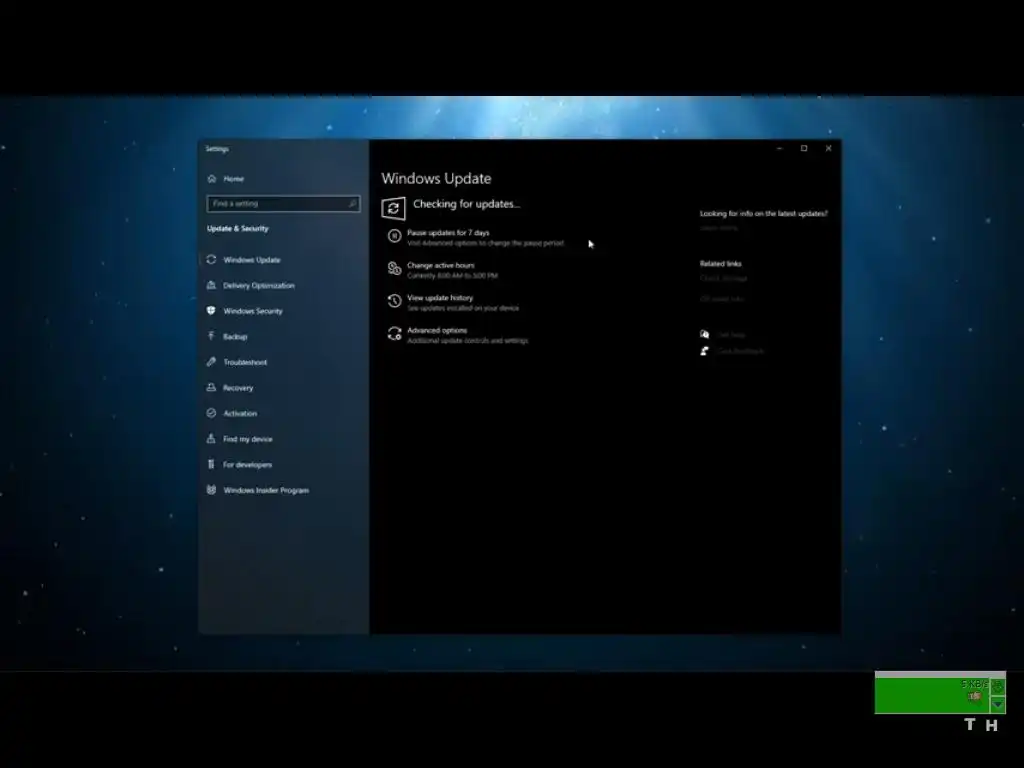Click the Update & Security section heading

coord(238,229)
